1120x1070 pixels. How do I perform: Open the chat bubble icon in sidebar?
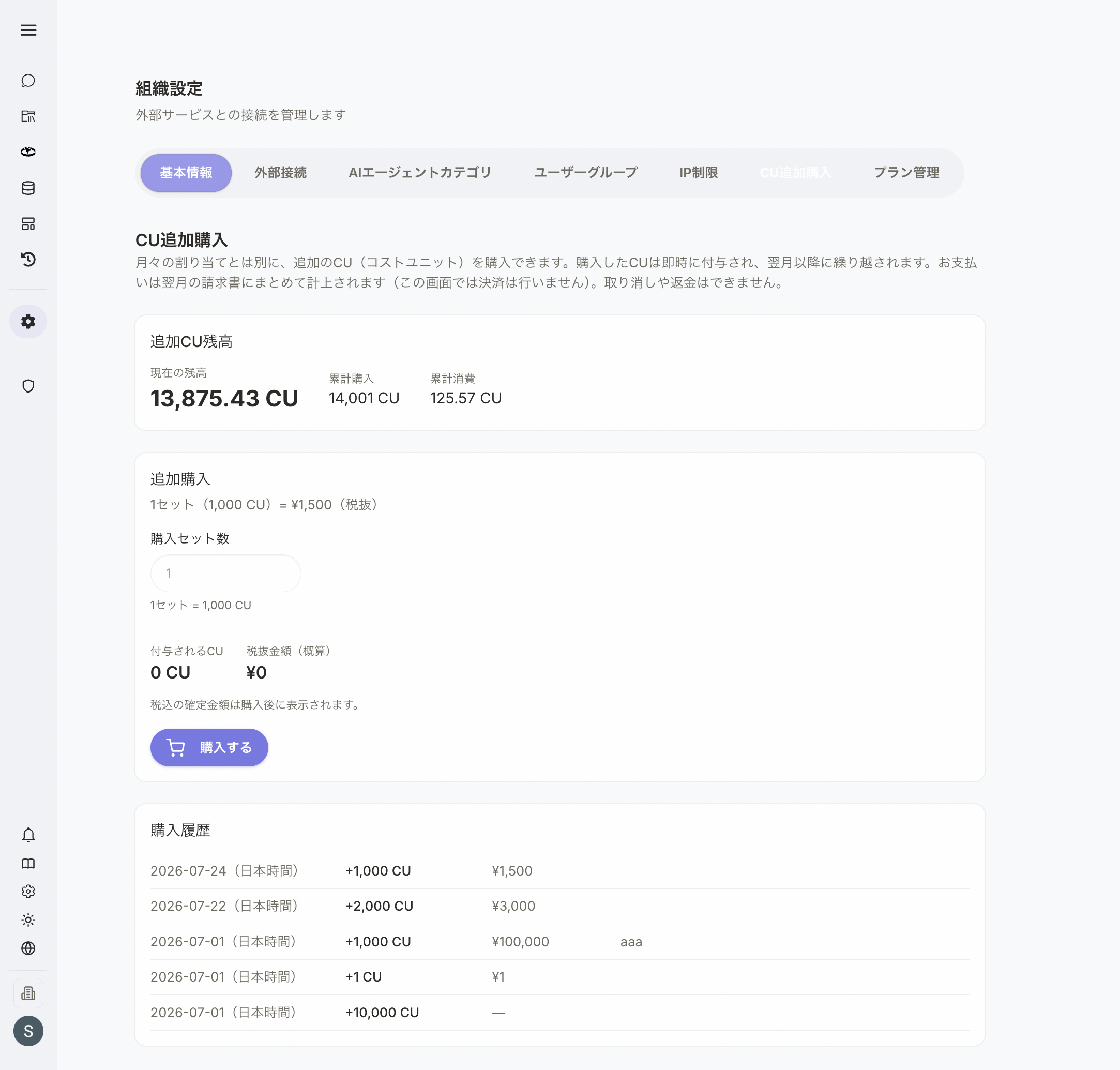pyautogui.click(x=28, y=81)
